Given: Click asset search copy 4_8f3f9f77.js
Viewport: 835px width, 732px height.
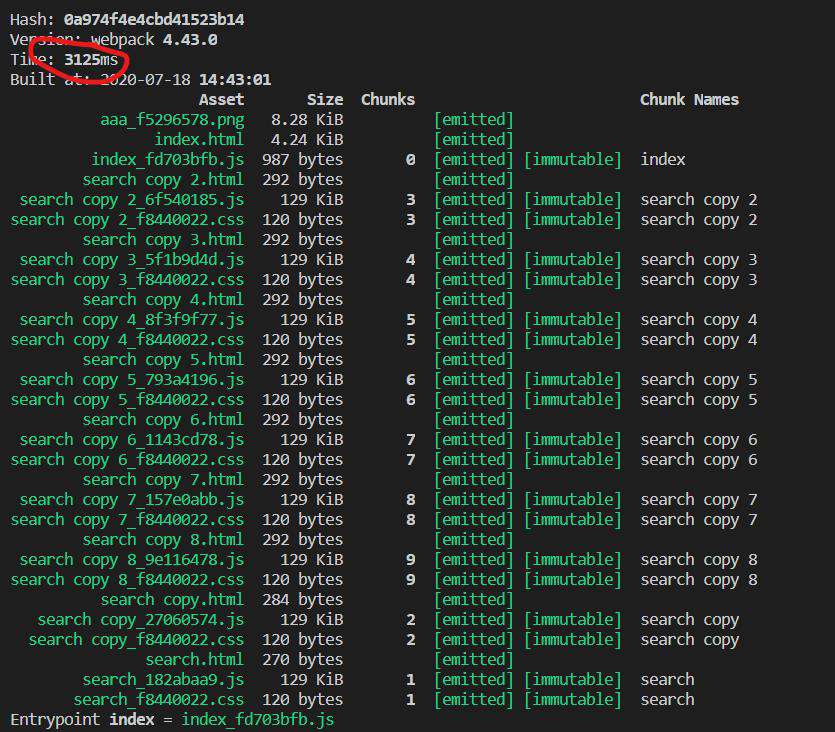Looking at the screenshot, I should (x=132, y=320).
